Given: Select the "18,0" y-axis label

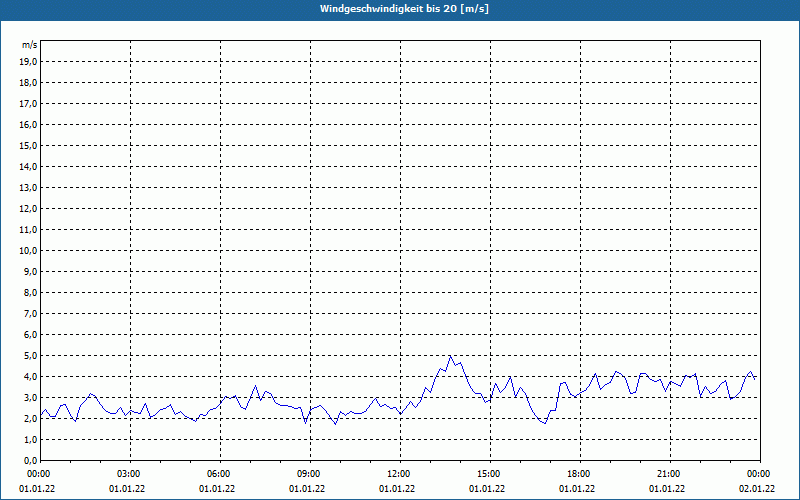Looking at the screenshot, I should pos(28,83).
